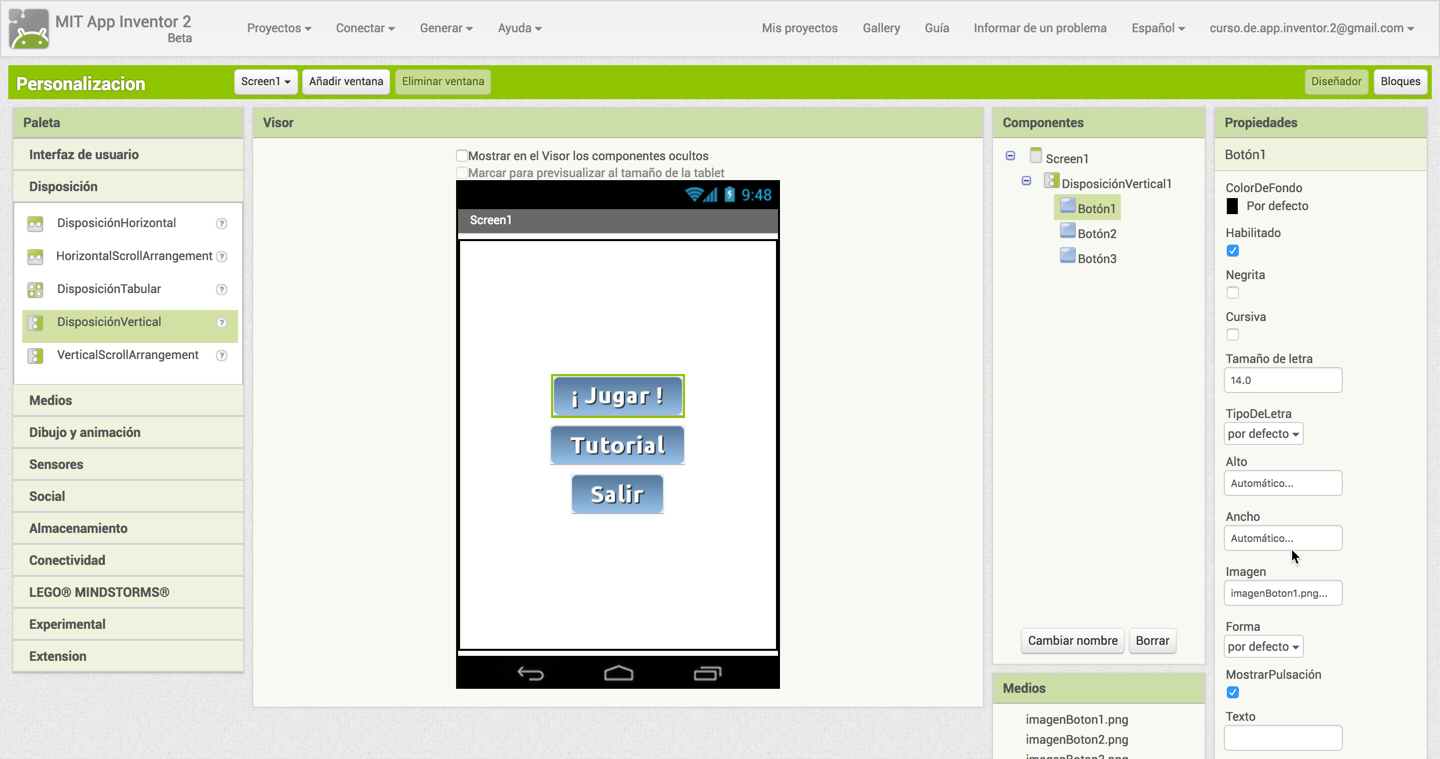
Task: Collapse the DisposiciónVertical1 tree node
Action: [x=1026, y=181]
